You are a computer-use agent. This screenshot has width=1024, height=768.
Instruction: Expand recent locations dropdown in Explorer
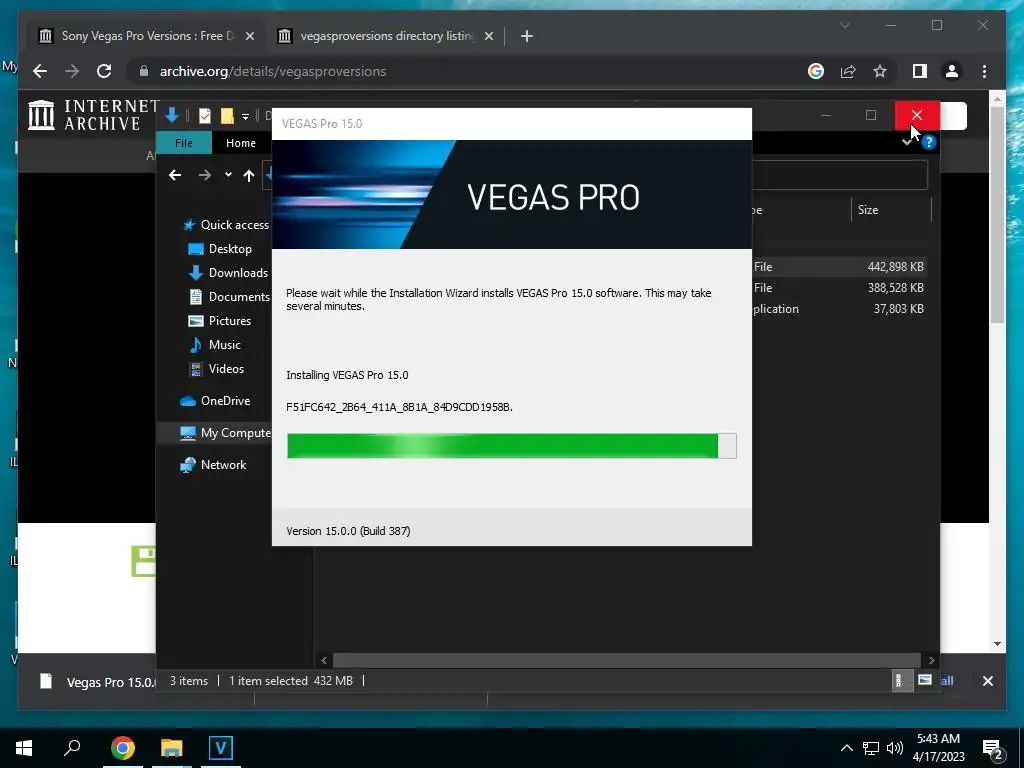click(228, 175)
